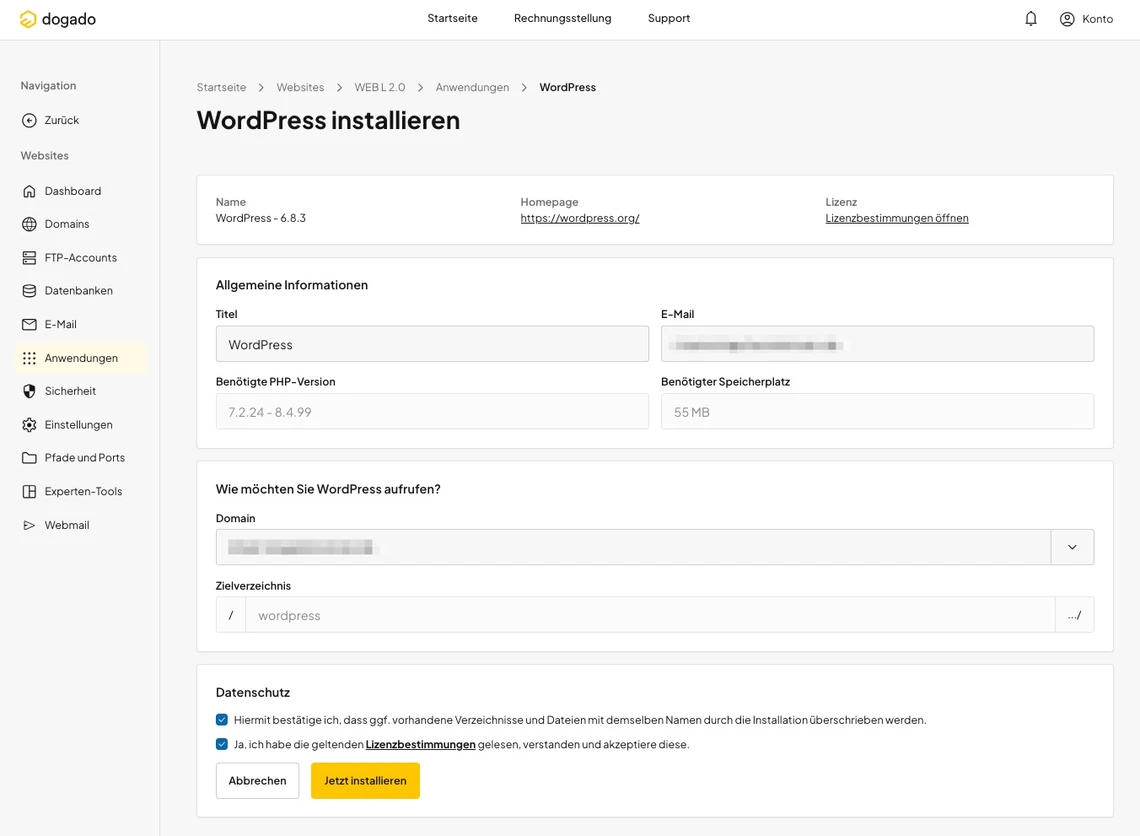Switch to the Rechnungsstellung page
Image resolution: width=1140 pixels, height=836 pixels.
click(562, 18)
